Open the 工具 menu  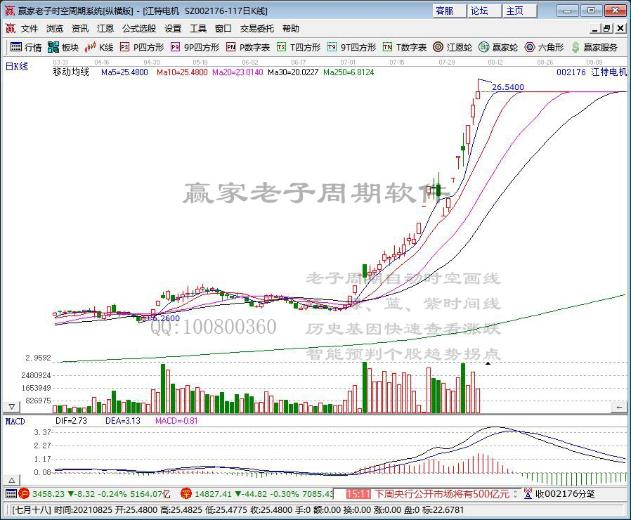(x=198, y=28)
